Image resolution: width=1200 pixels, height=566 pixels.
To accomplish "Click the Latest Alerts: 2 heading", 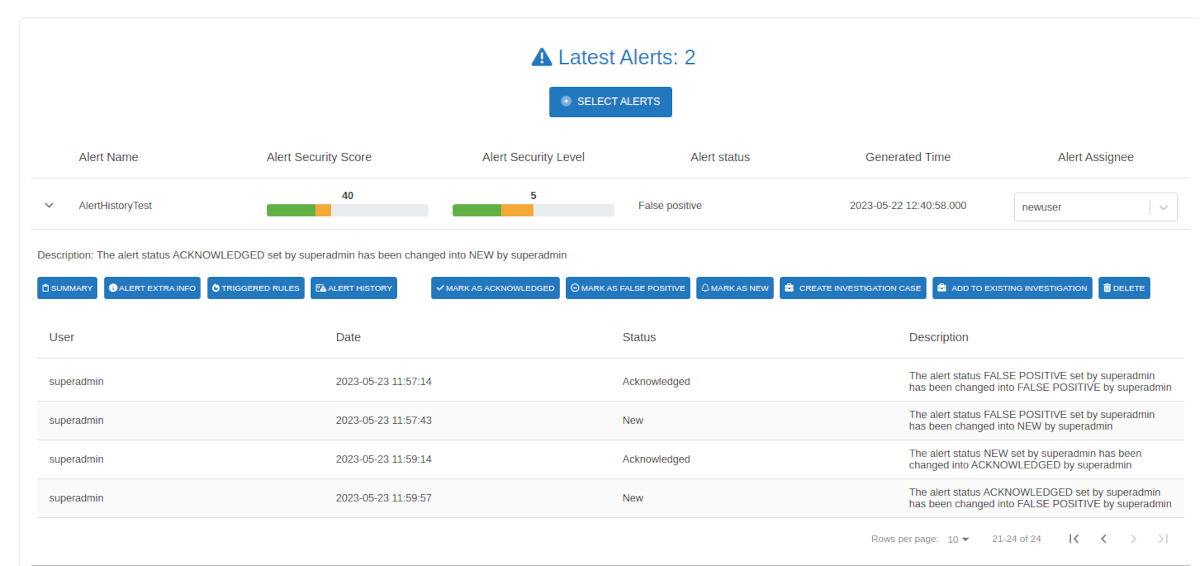I will (627, 58).
